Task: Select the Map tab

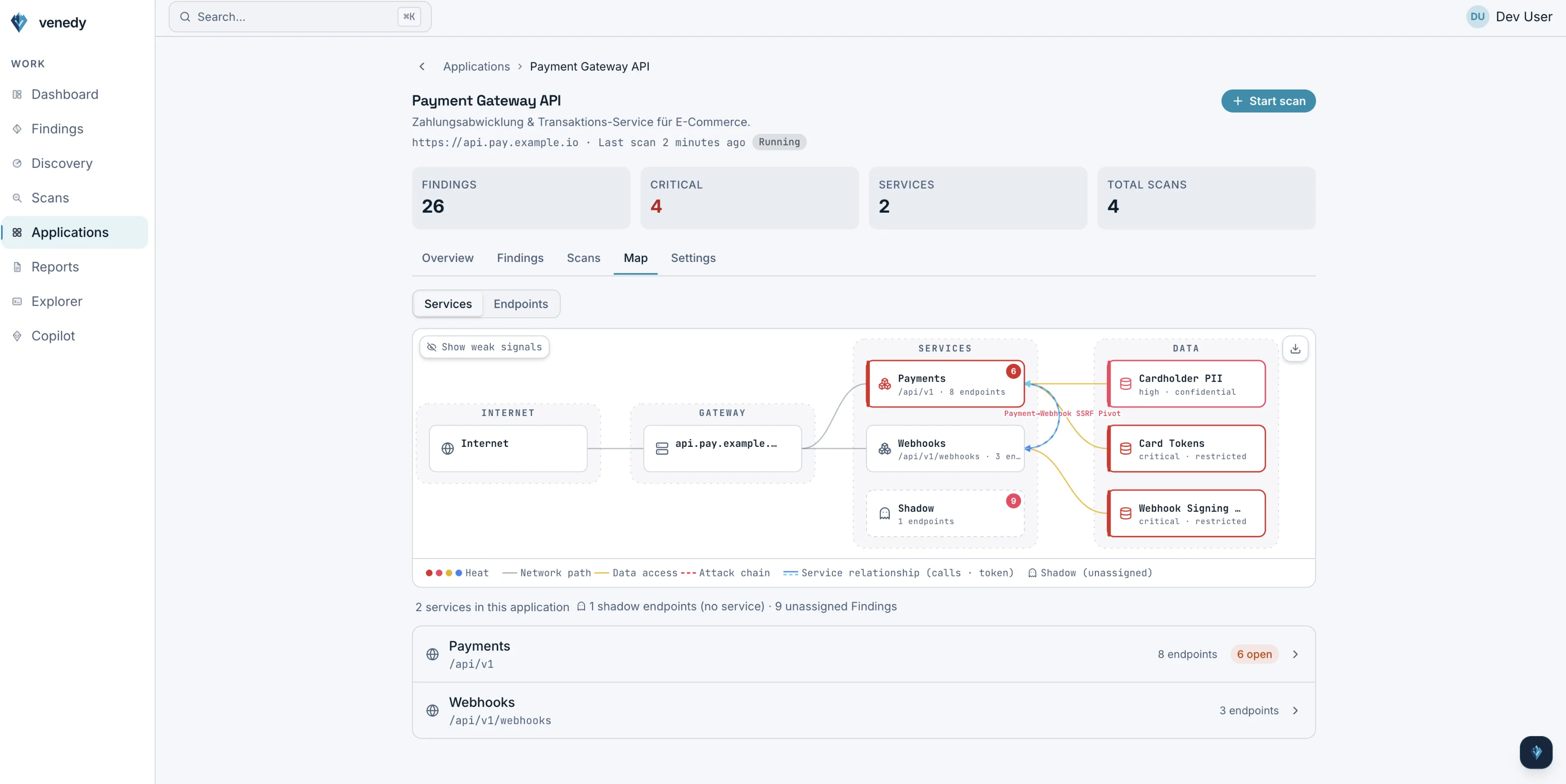Action: coord(635,258)
